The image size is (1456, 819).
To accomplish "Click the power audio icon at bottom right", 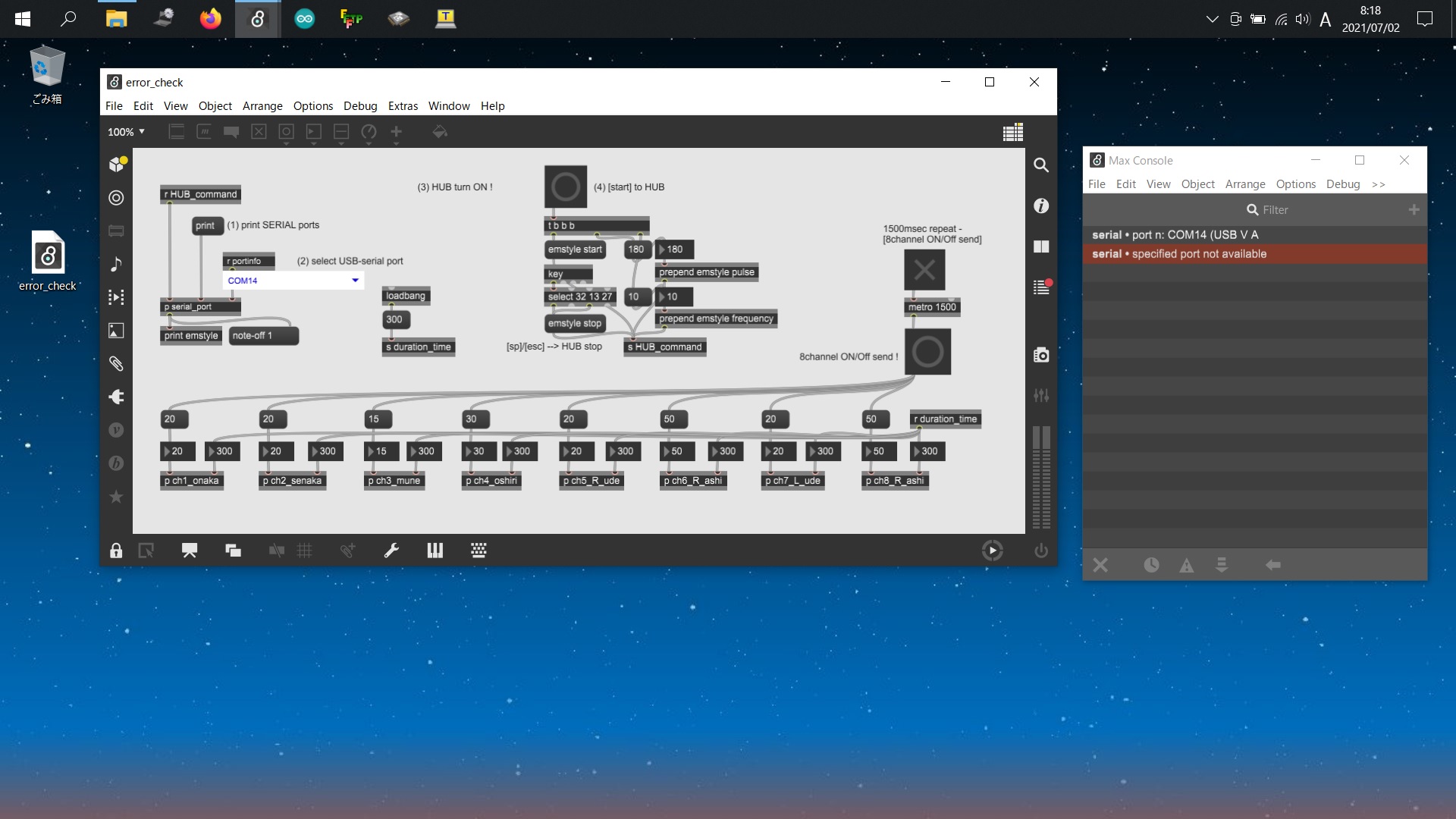I will click(1041, 551).
